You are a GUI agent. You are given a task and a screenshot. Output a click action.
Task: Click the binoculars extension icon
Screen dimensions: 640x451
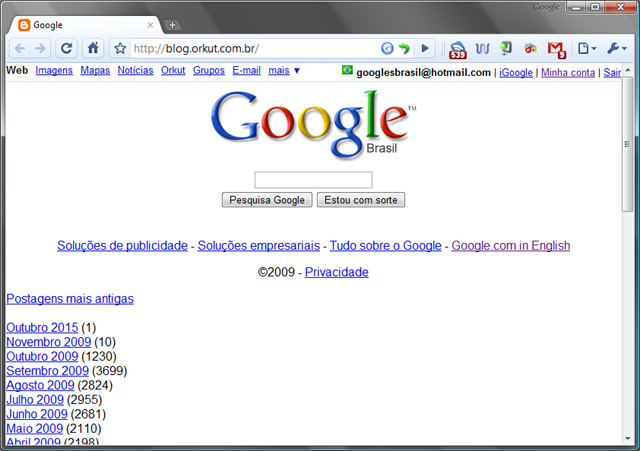530,49
